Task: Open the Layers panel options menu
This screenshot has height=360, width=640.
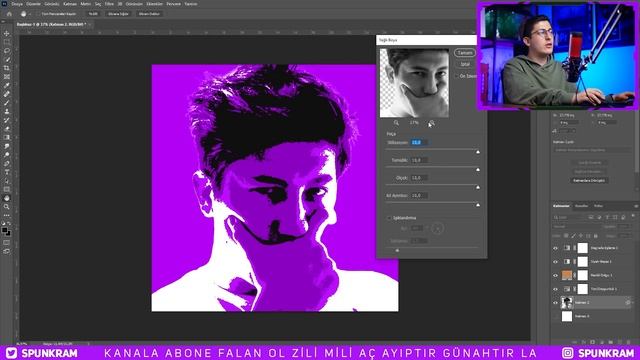Action: coord(636,206)
